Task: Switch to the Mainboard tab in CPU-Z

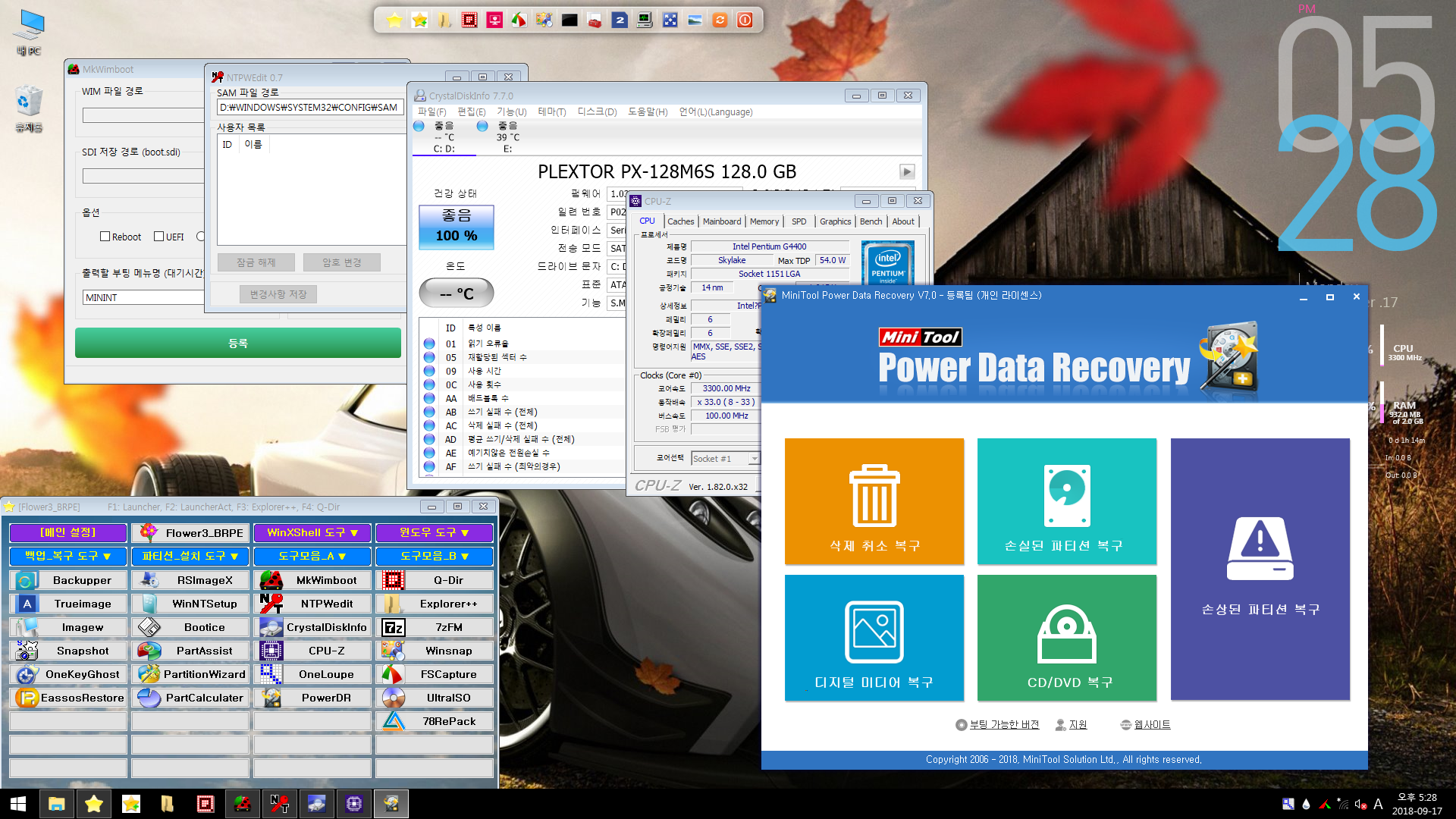Action: [721, 221]
